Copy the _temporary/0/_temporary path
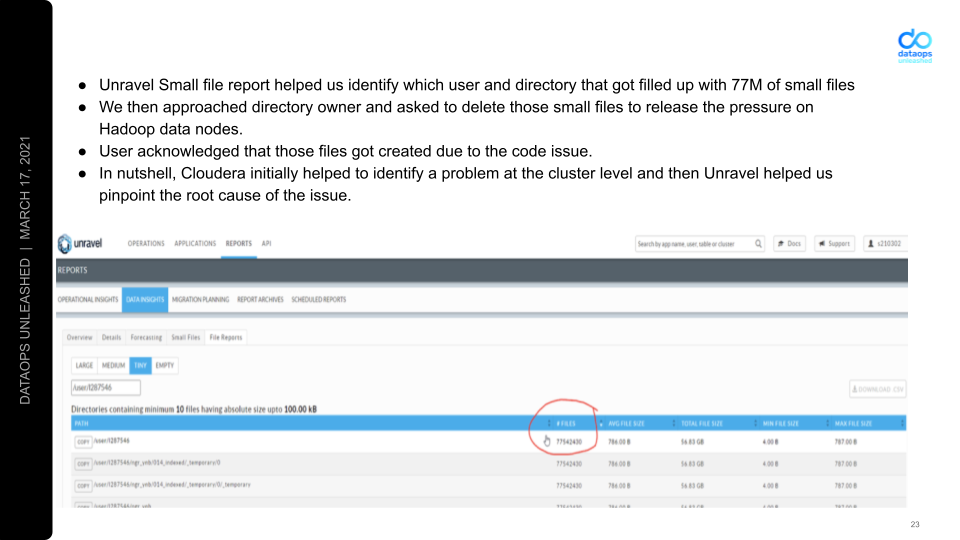Screen dimensions: 960x540 click(83, 486)
